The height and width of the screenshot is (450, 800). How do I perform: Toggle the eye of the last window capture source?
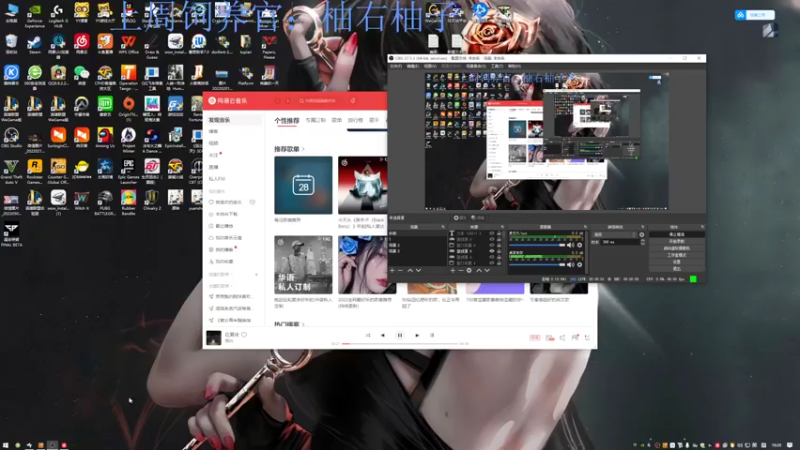pos(492,263)
